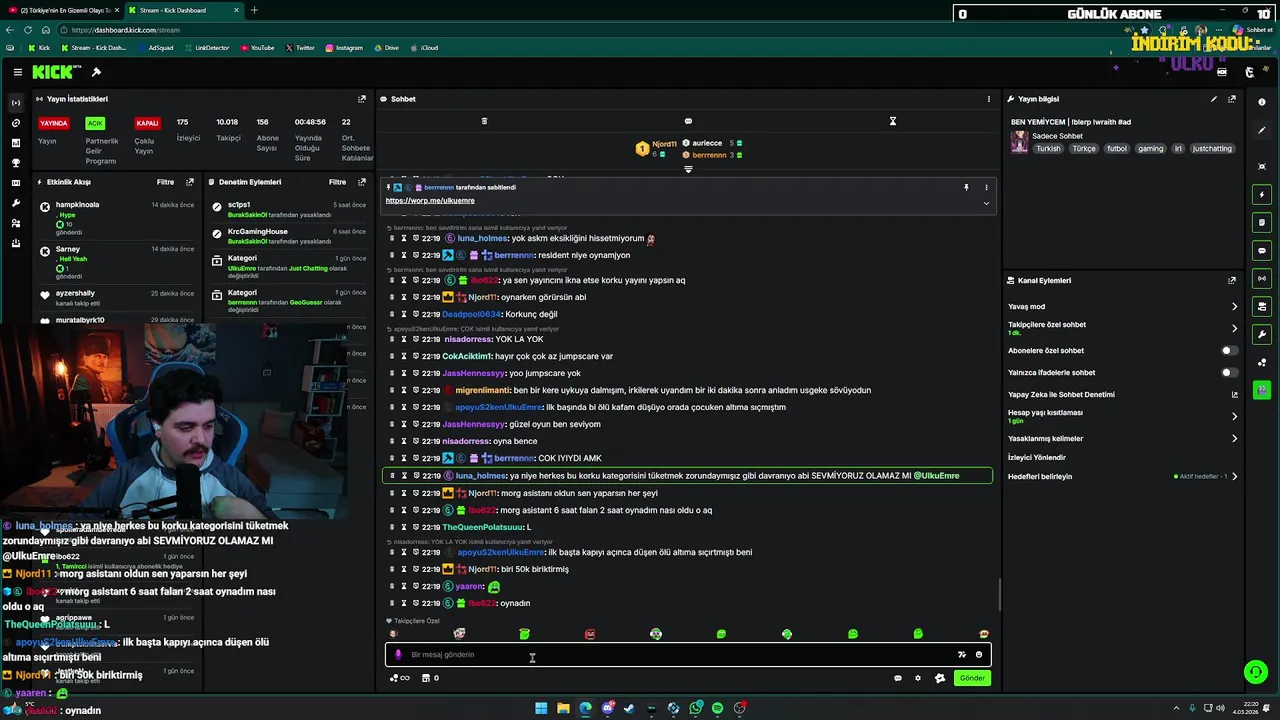Open the Sohbet panel three-dot menu
Image resolution: width=1280 pixels, height=720 pixels.
click(x=989, y=99)
